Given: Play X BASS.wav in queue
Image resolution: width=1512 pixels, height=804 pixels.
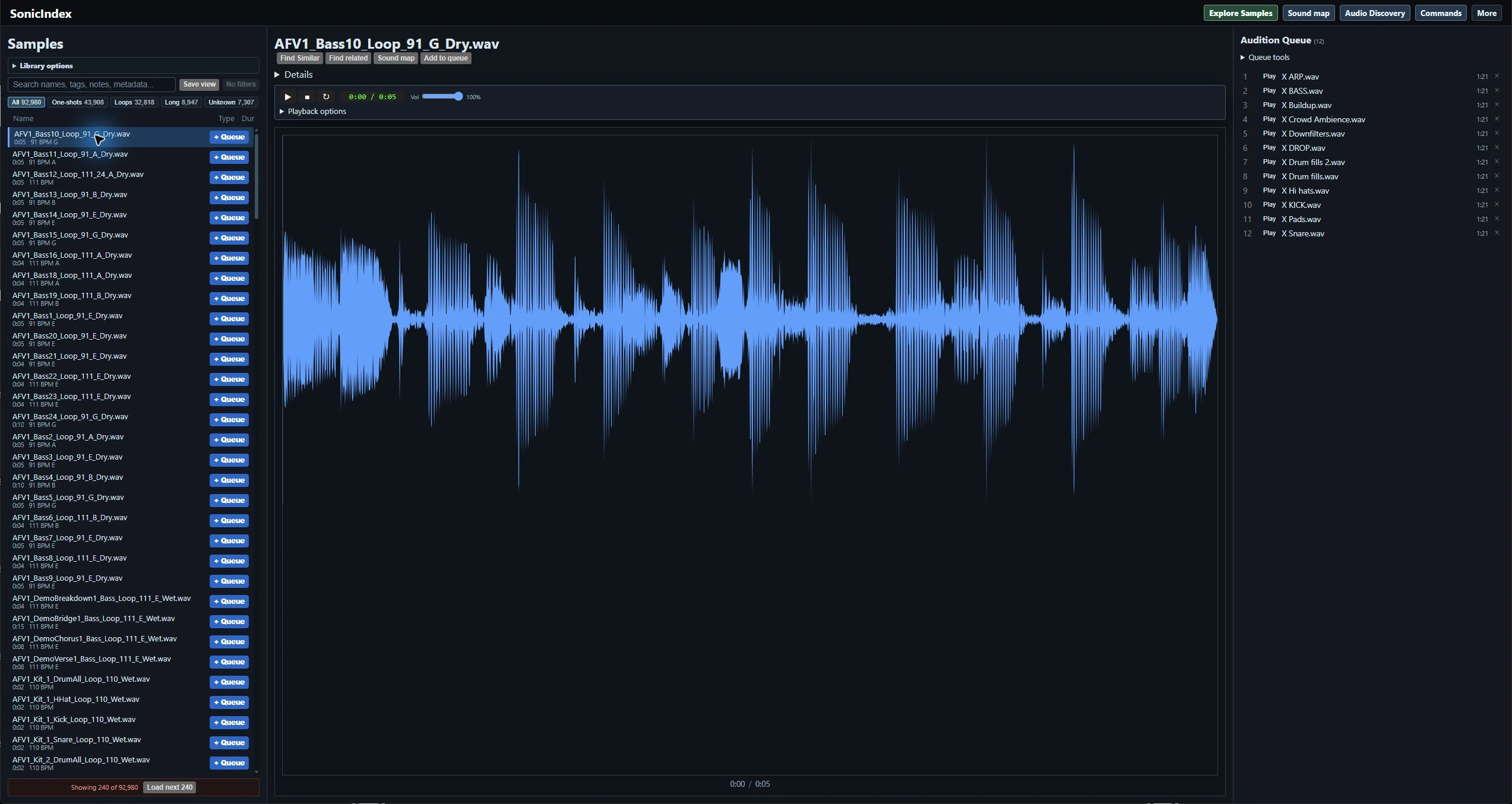Looking at the screenshot, I should (x=1269, y=91).
